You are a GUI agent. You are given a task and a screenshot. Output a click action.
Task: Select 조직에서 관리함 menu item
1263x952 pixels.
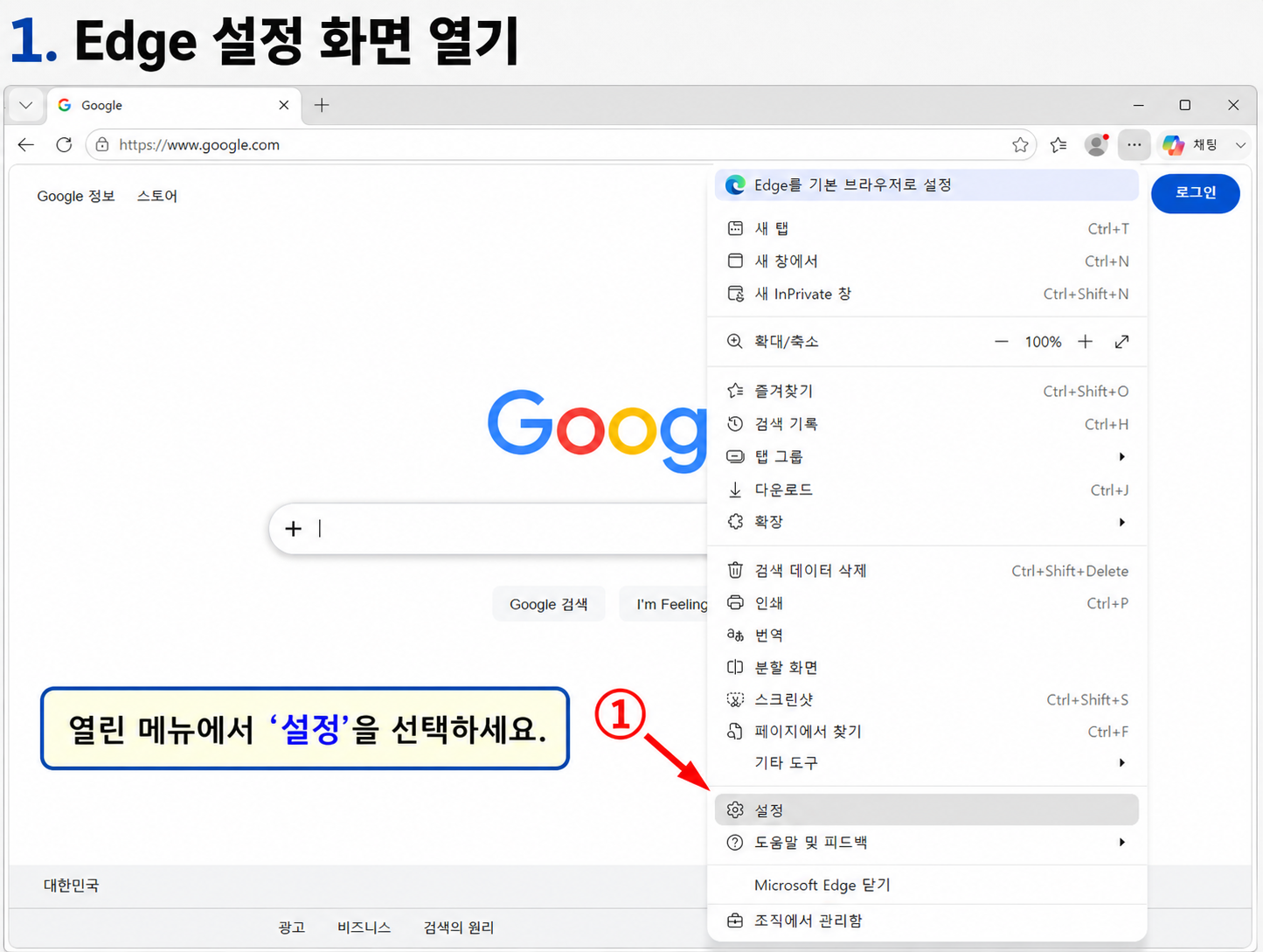pyautogui.click(x=926, y=921)
